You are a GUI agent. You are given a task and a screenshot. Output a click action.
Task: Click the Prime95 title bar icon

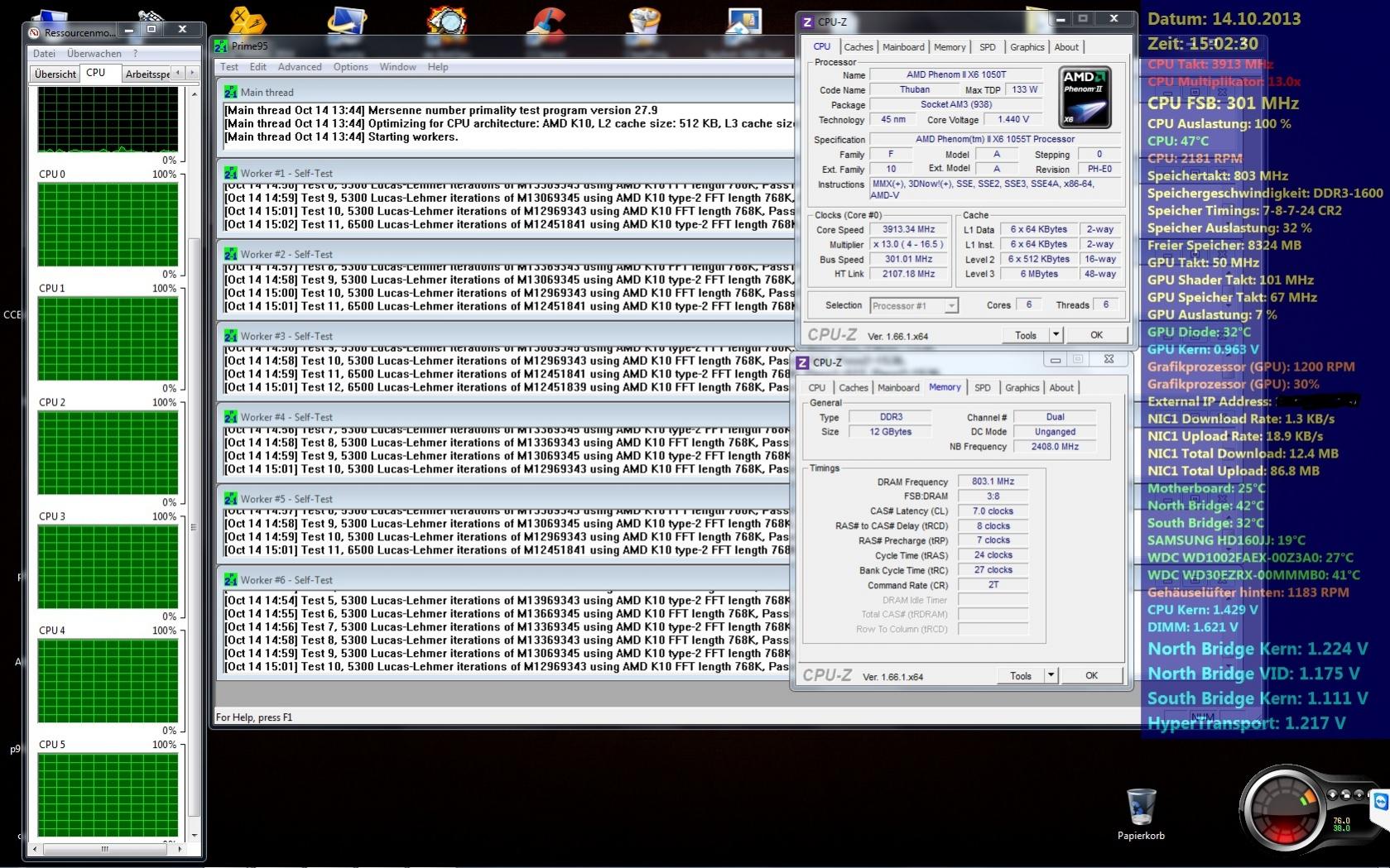point(222,46)
